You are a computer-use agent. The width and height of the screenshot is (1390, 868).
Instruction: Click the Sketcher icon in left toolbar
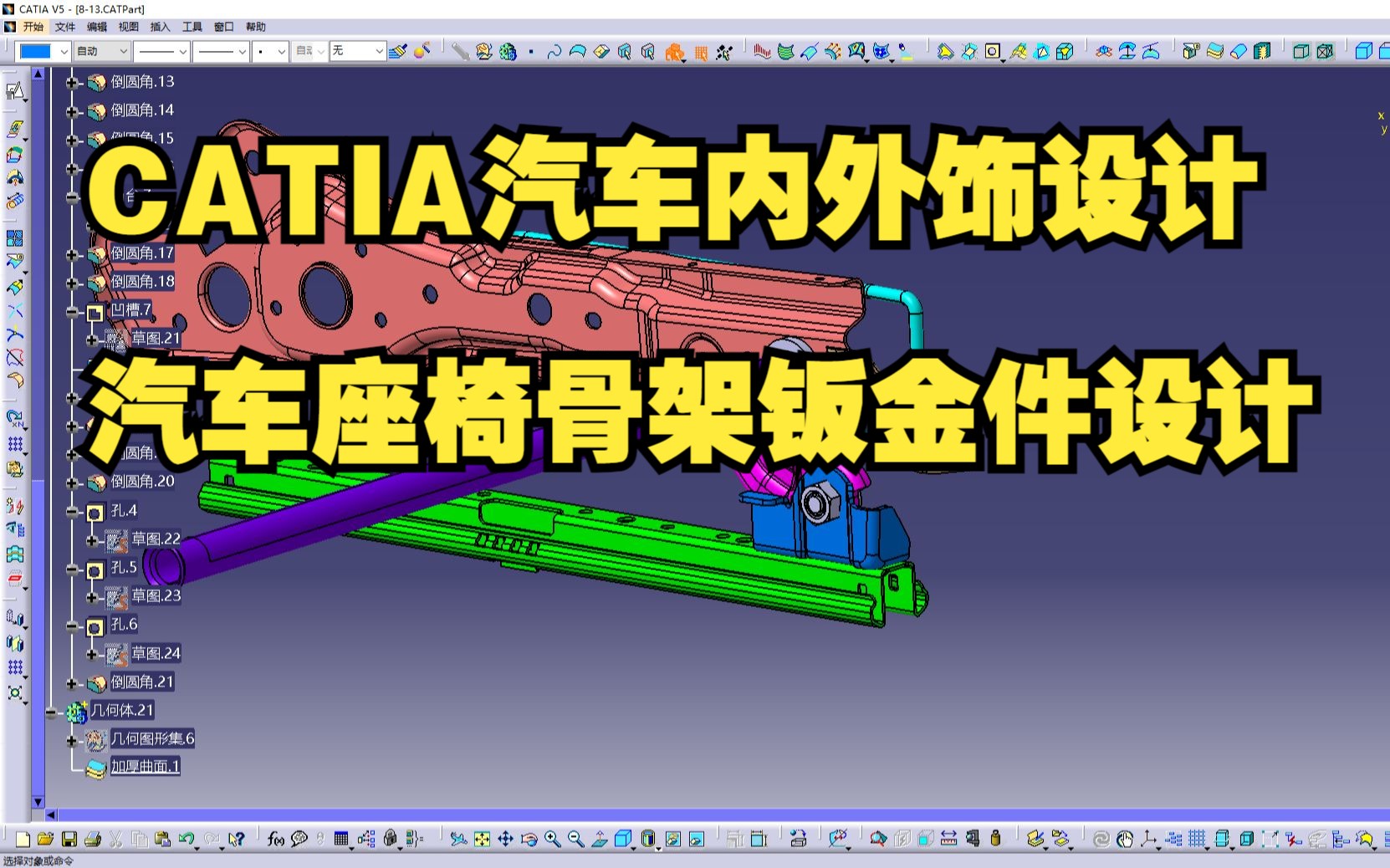pos(14,90)
